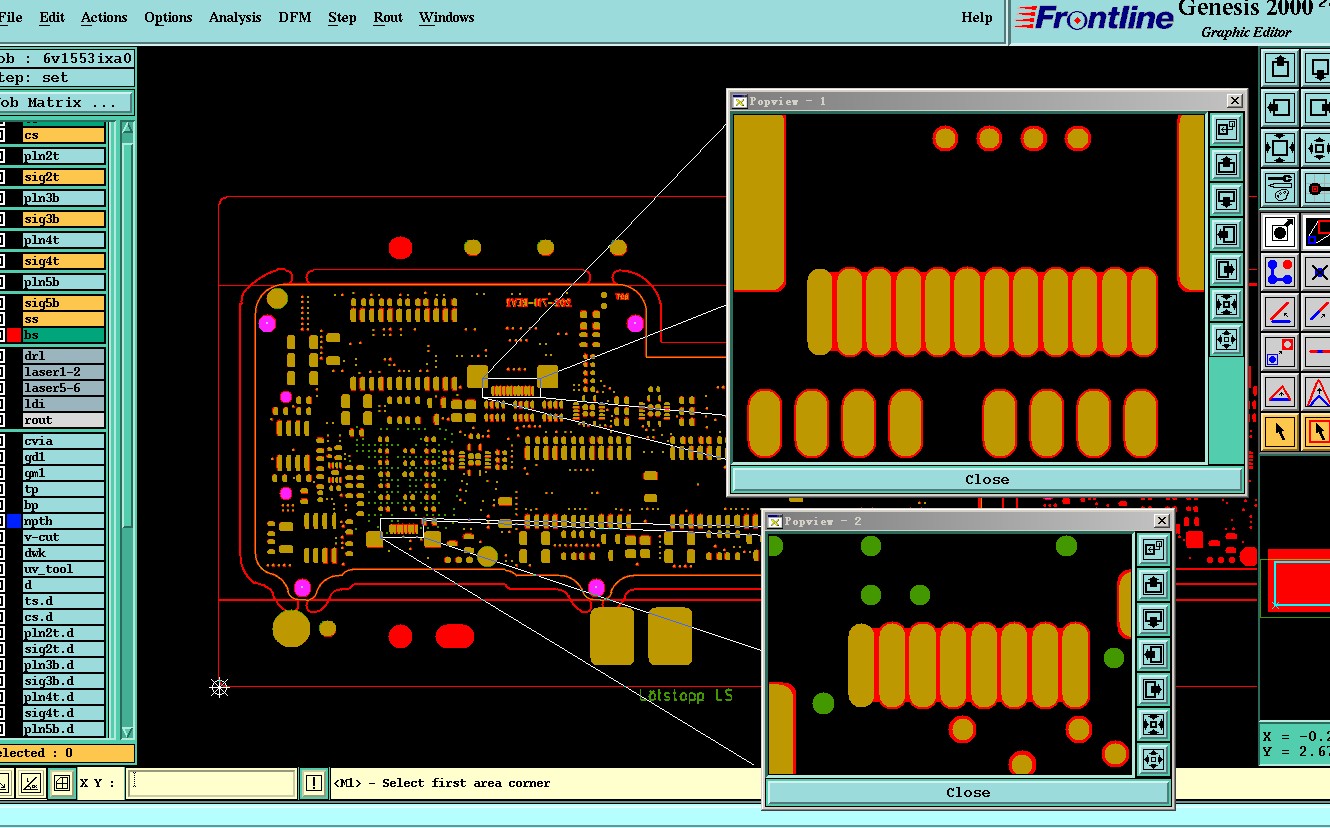Viewport: 1330px width, 828px height.
Task: Open the Actions menu
Action: click(x=104, y=17)
